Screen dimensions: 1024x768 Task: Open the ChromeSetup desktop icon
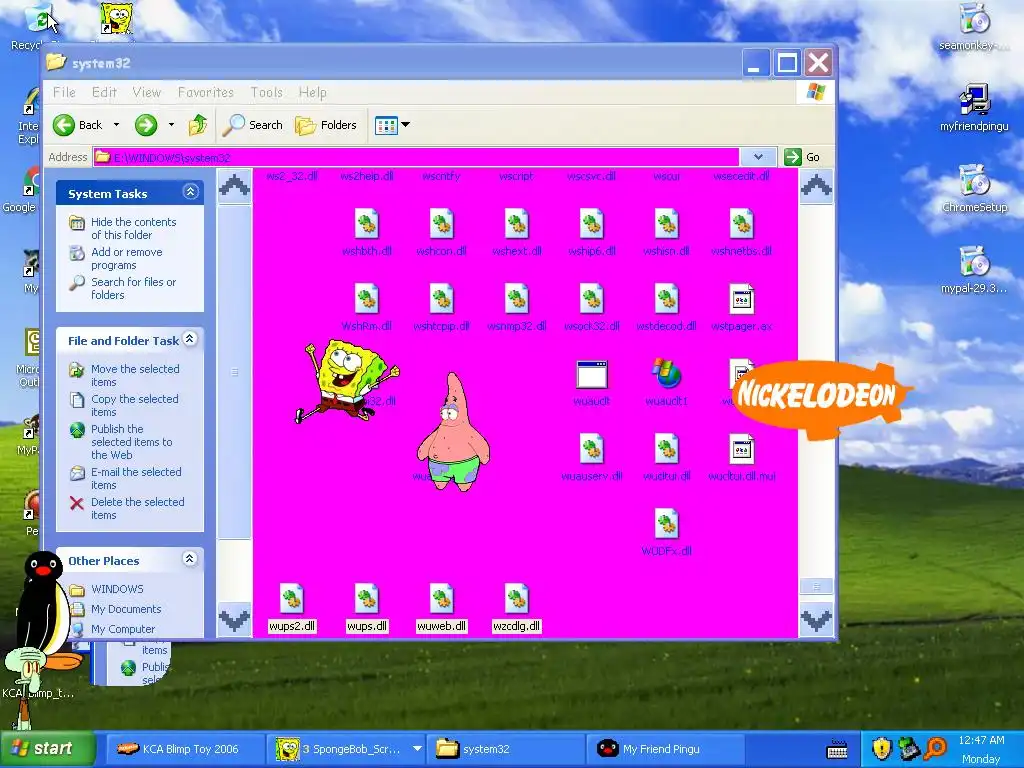[x=974, y=188]
